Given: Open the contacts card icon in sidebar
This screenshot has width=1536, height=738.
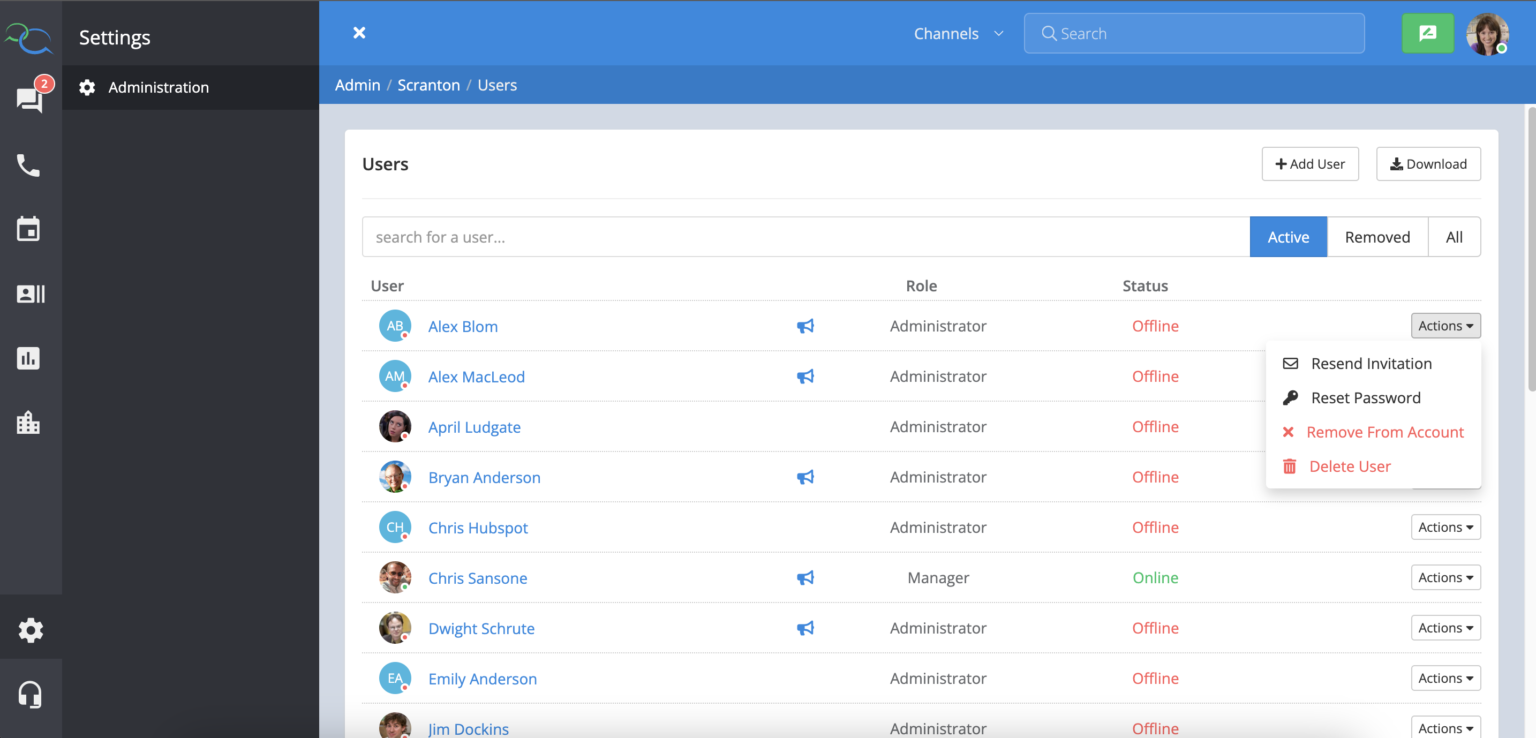Looking at the screenshot, I should click(30, 294).
